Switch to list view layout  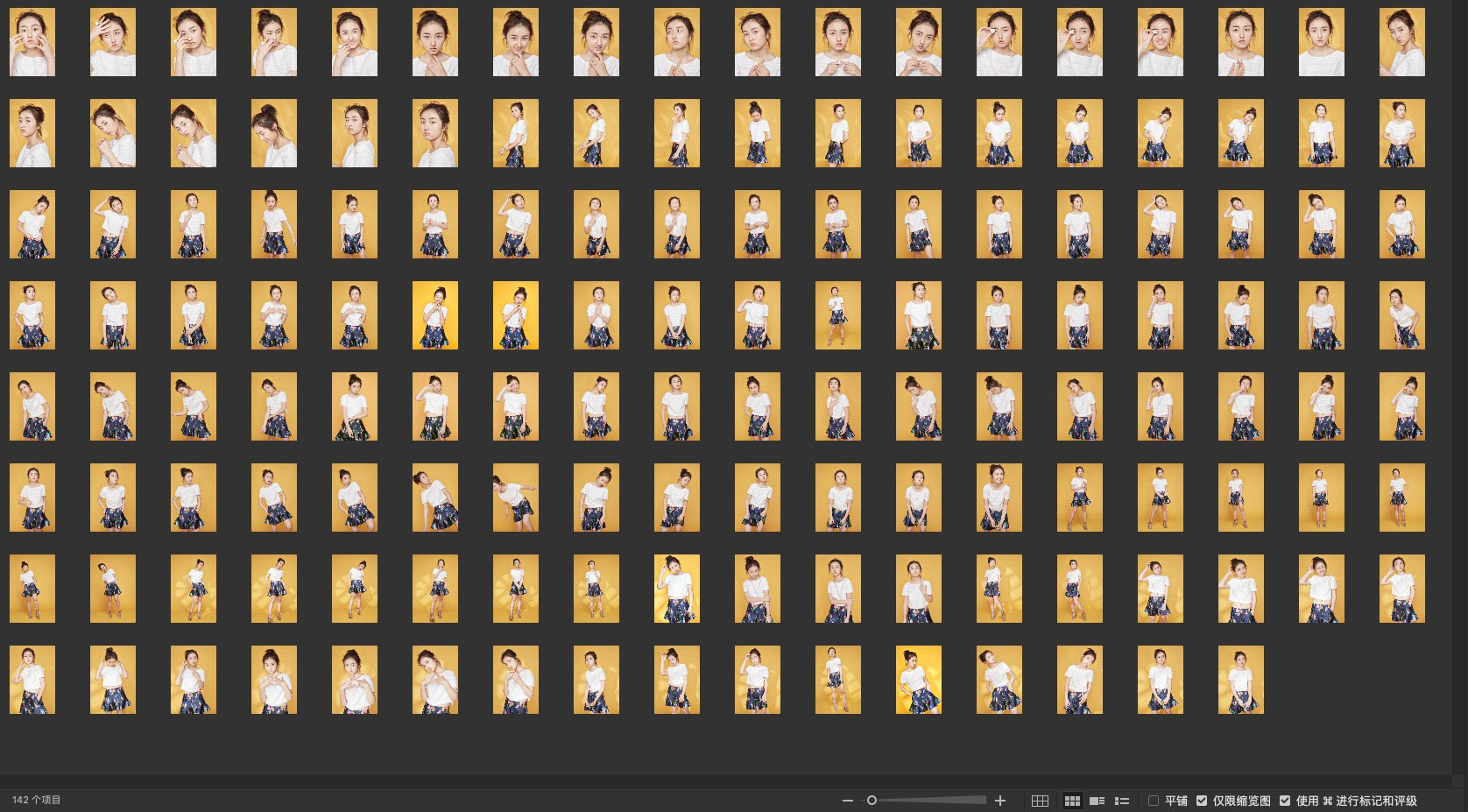[x=1121, y=801]
